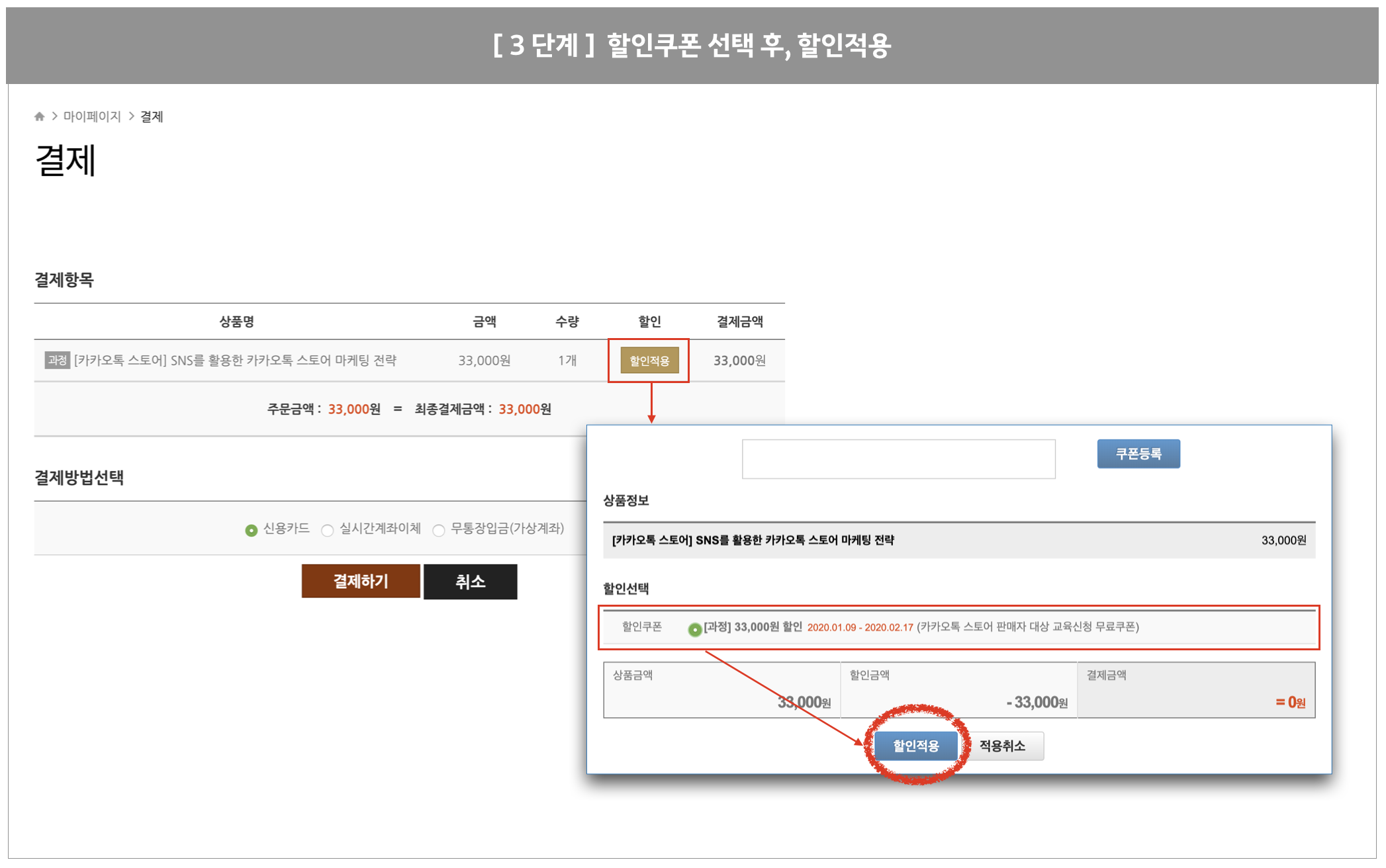This screenshot has width=1386, height=868.
Task: Click the coupon code input field
Action: [898, 458]
